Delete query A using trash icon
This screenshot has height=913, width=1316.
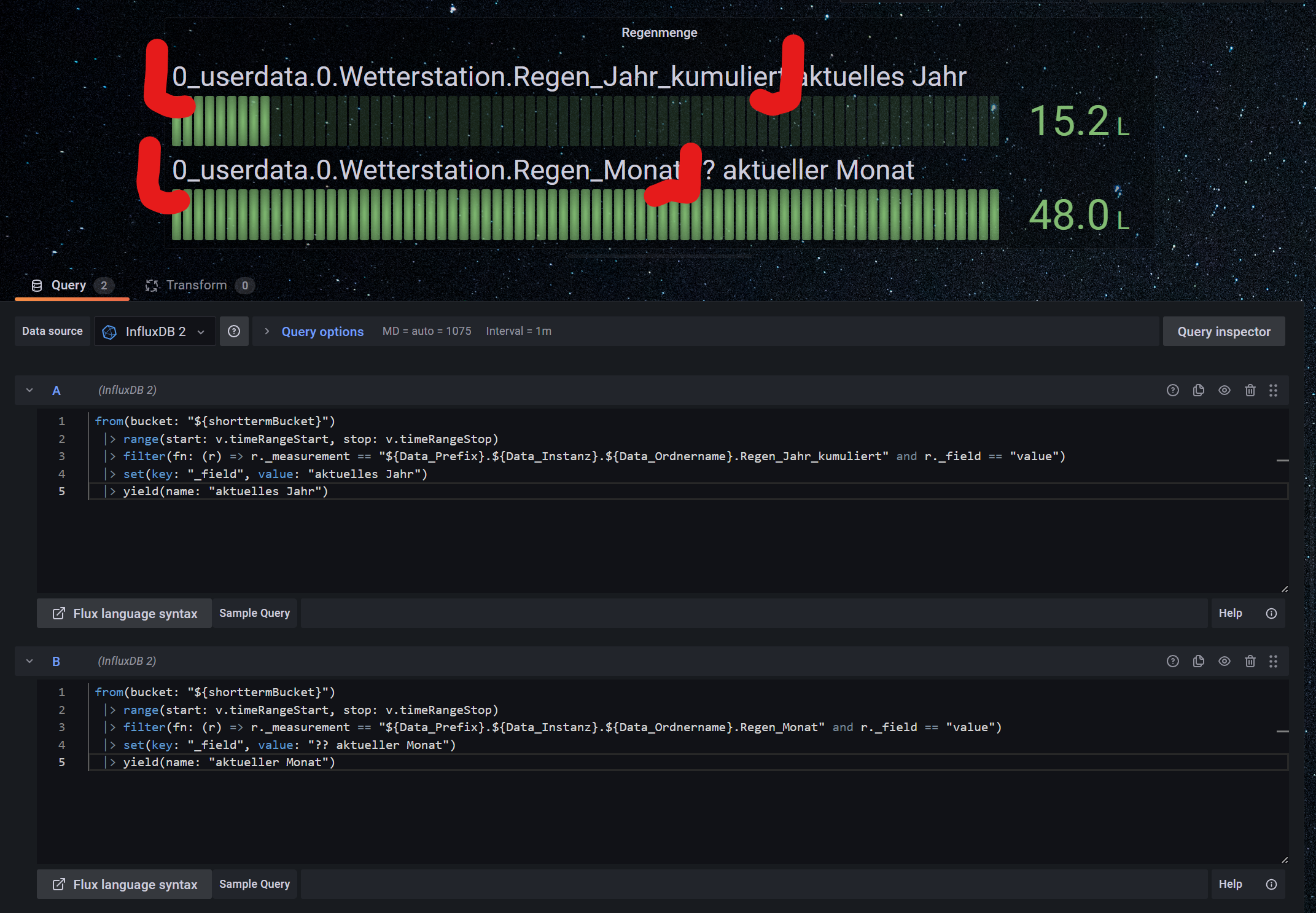(x=1250, y=390)
